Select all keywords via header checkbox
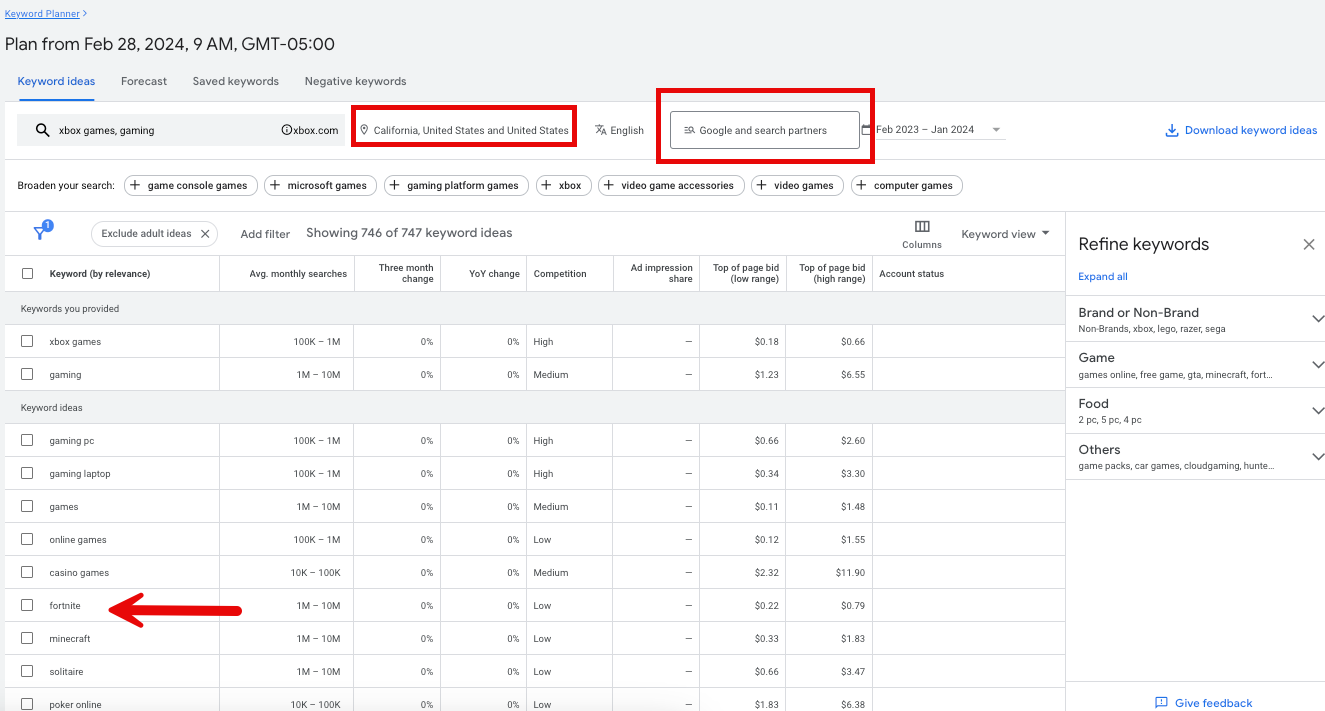The width and height of the screenshot is (1325, 711). click(x=26, y=273)
